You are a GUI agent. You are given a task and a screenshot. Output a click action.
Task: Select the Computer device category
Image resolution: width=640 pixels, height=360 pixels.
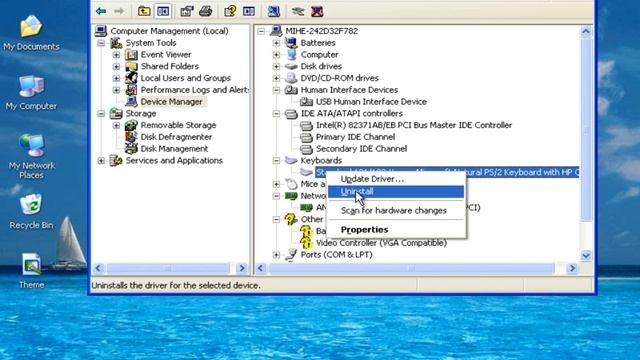click(319, 54)
